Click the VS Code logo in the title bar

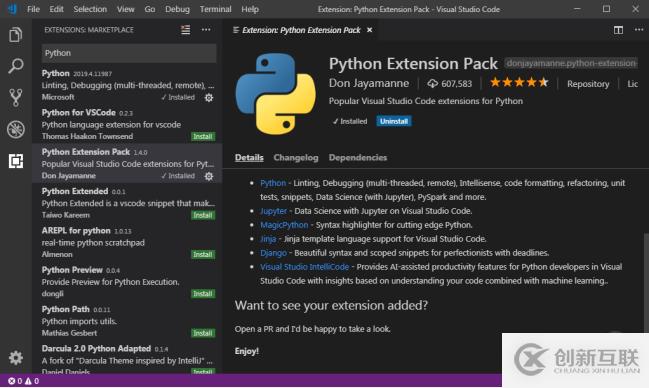tap(12, 9)
